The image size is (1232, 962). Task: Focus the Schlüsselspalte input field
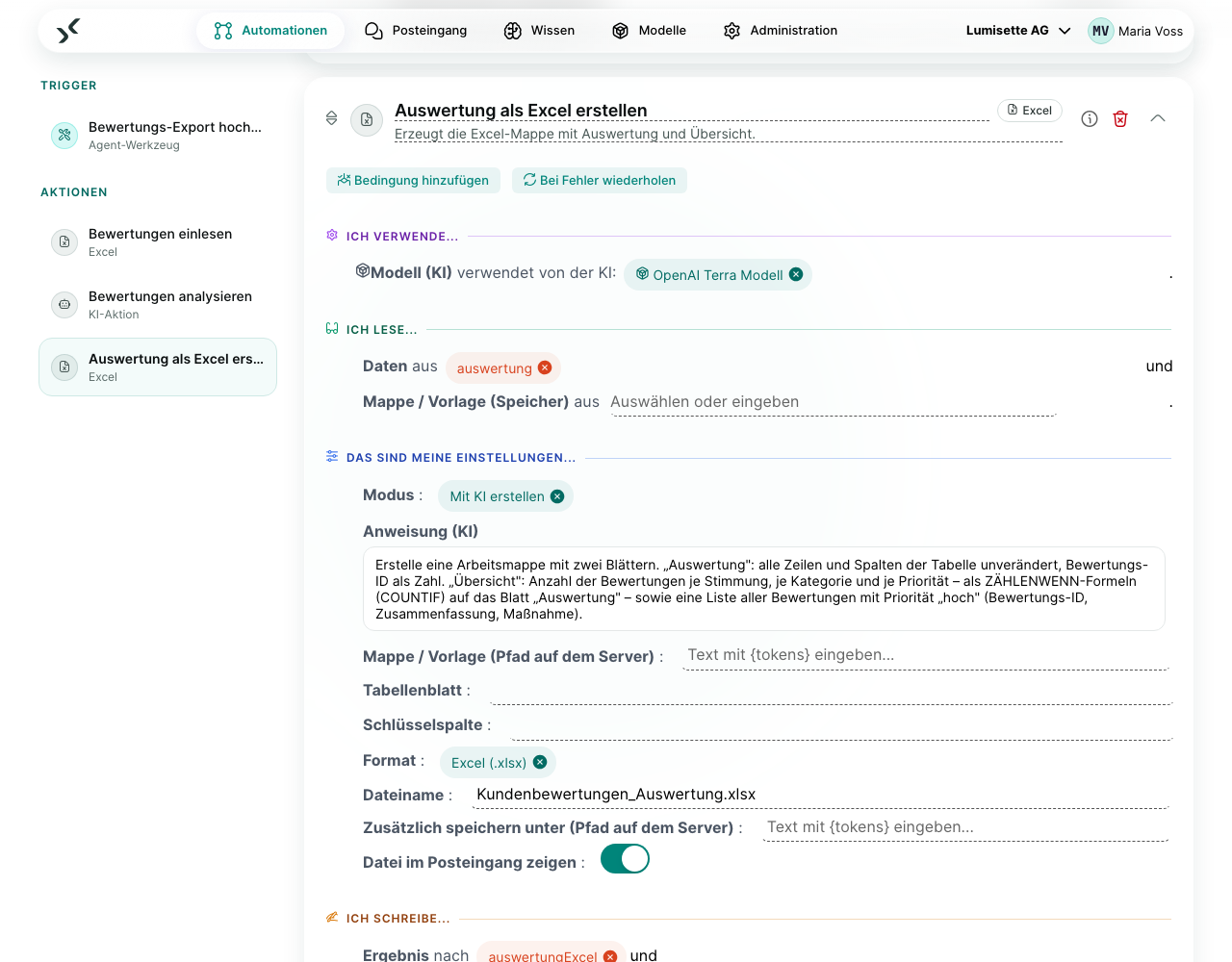(x=841, y=725)
